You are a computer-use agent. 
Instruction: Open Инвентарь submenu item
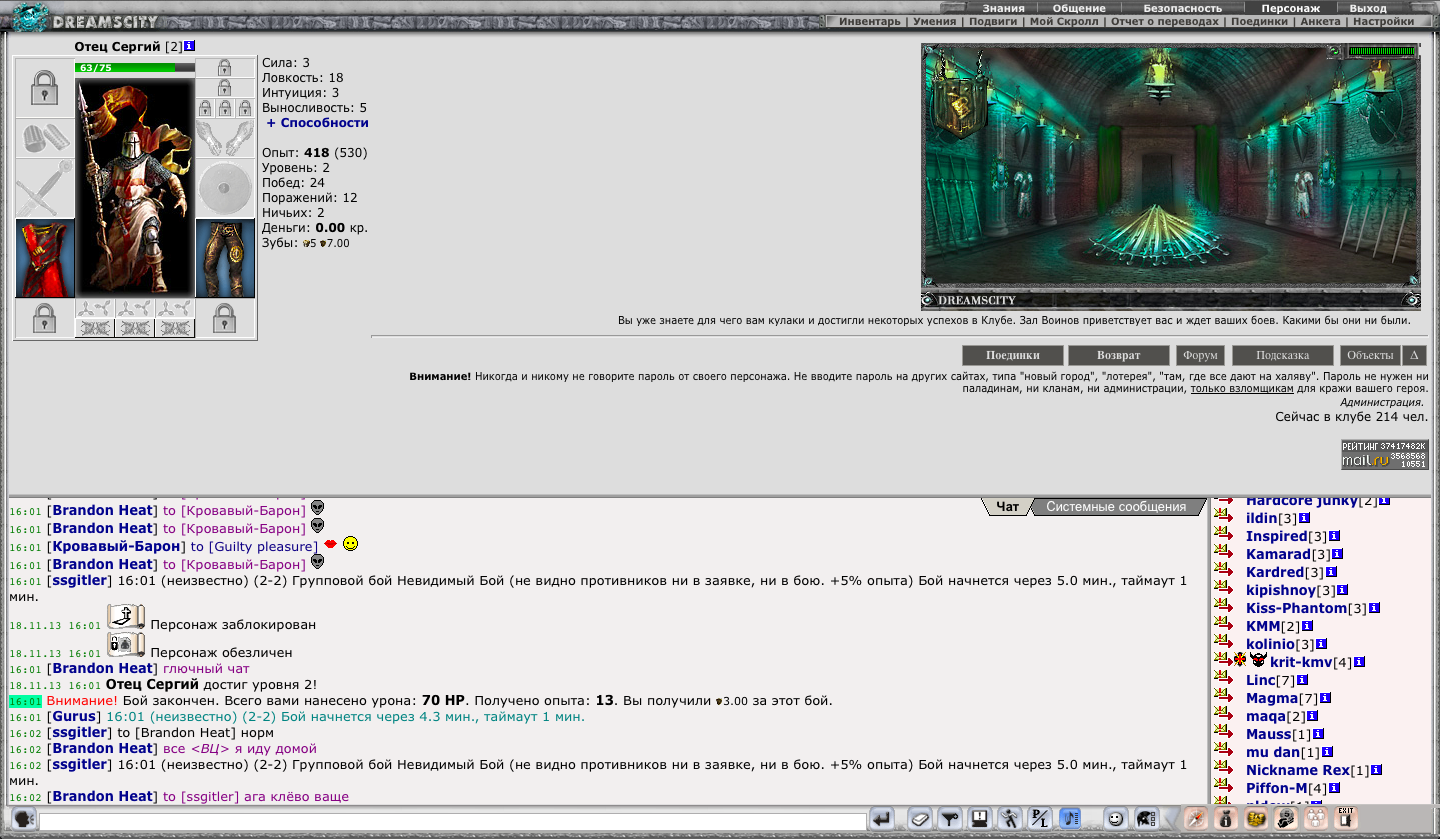click(870, 21)
